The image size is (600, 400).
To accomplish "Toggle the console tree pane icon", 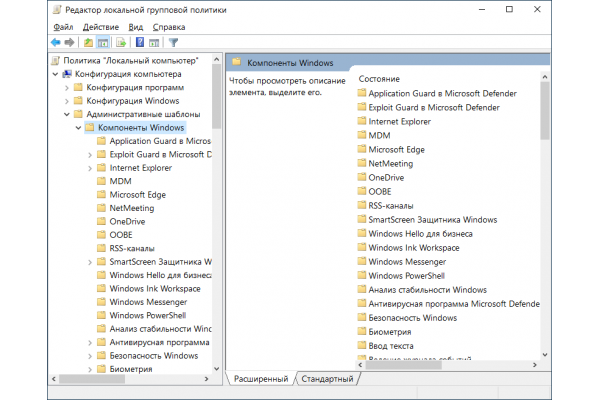I will point(103,42).
